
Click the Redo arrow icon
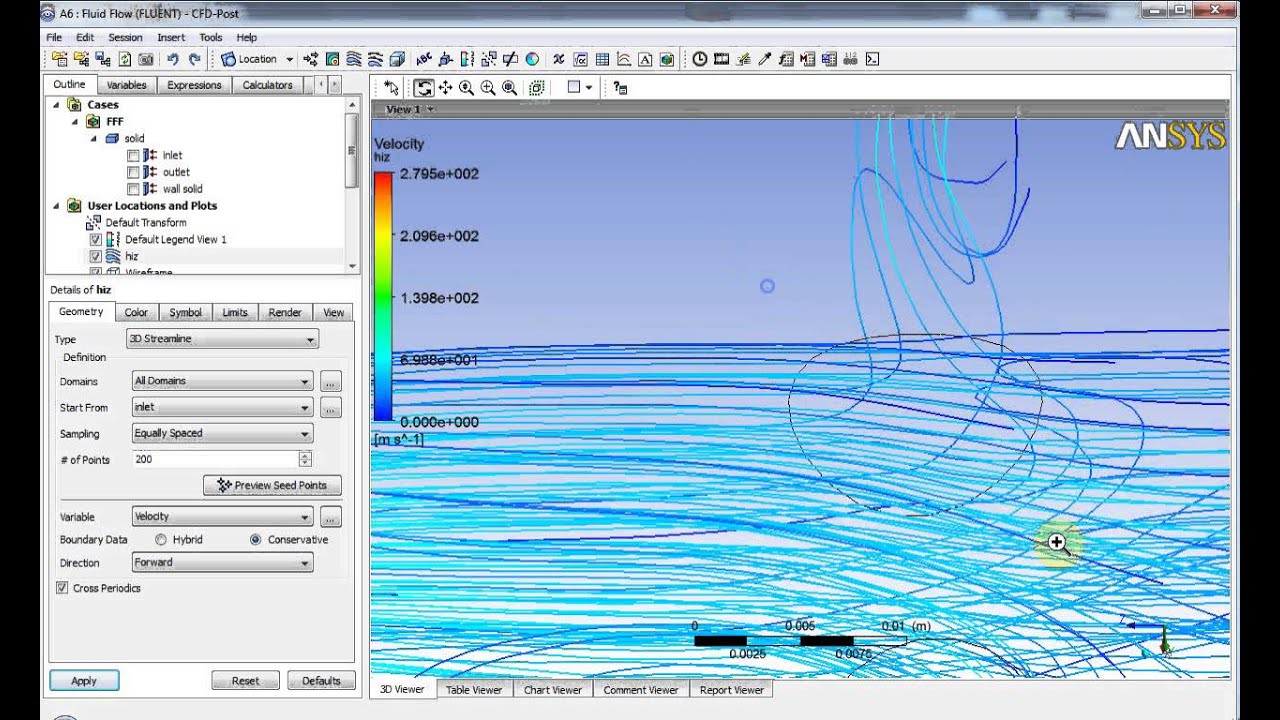tap(195, 59)
